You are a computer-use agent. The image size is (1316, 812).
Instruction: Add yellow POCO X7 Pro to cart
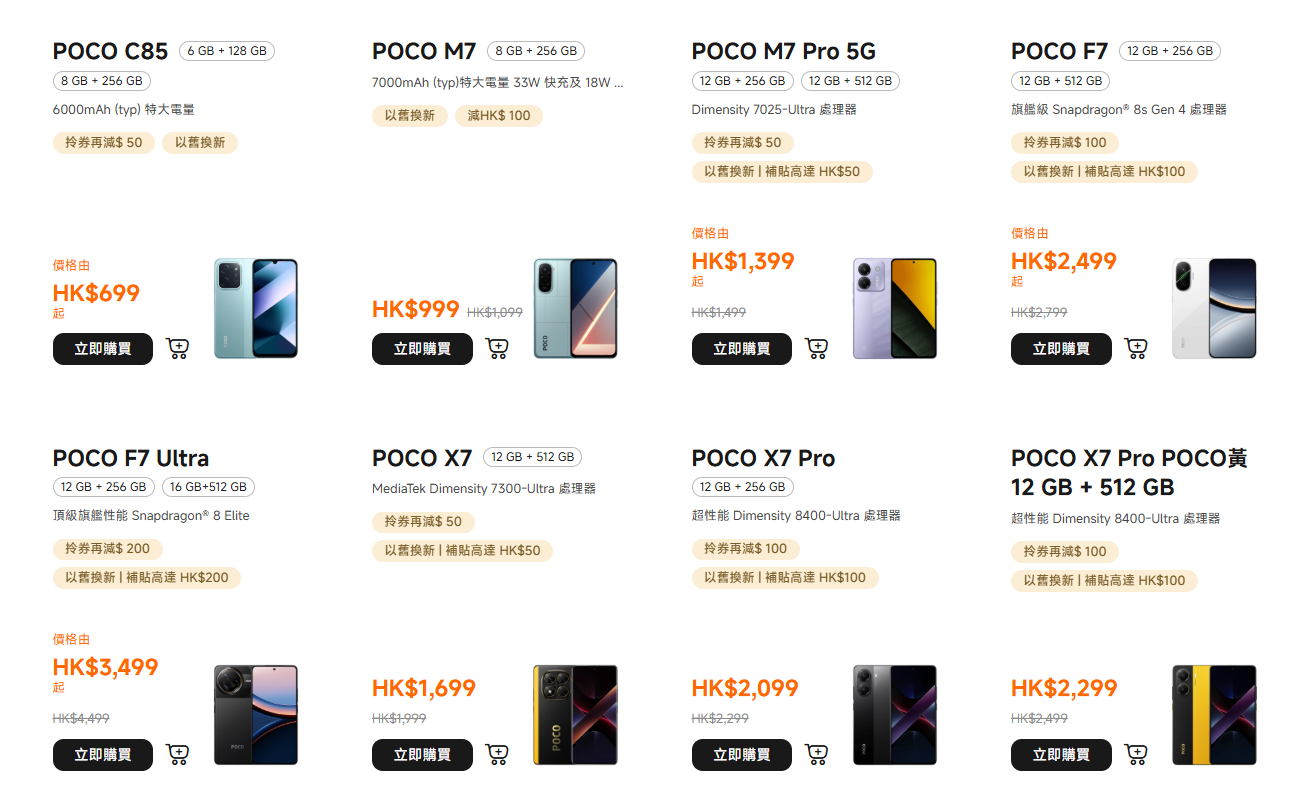1136,755
